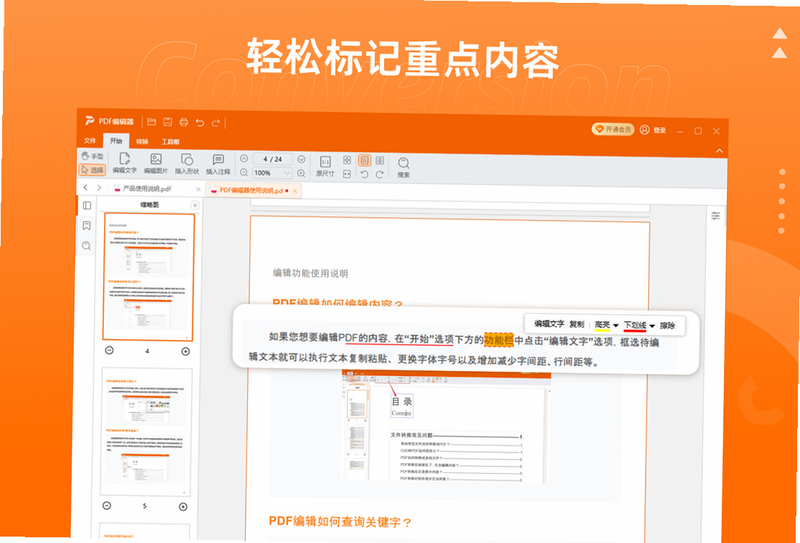800x543 pixels.
Task: Activate the 选择 selection tool
Action: tap(92, 169)
